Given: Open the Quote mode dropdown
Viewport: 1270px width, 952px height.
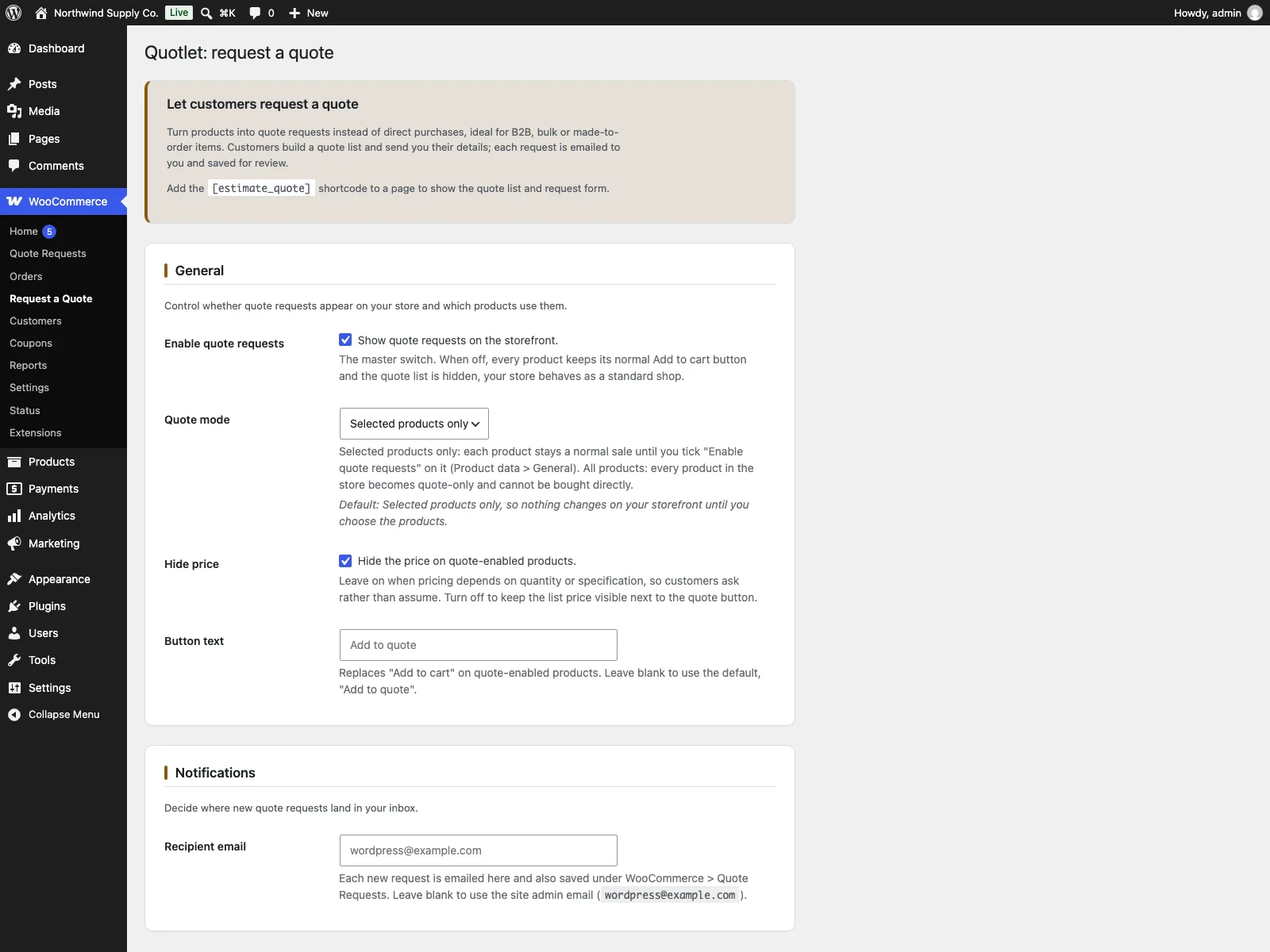Looking at the screenshot, I should point(414,424).
